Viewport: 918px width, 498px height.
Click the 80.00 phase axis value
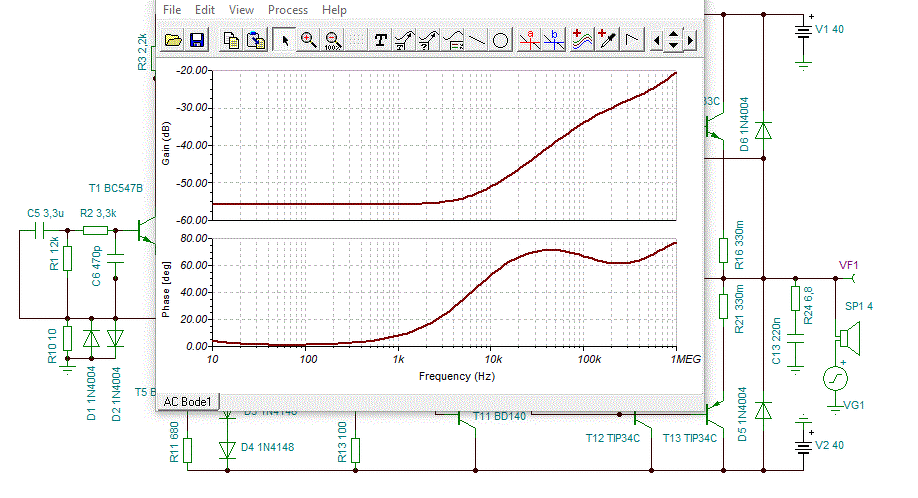click(x=194, y=238)
